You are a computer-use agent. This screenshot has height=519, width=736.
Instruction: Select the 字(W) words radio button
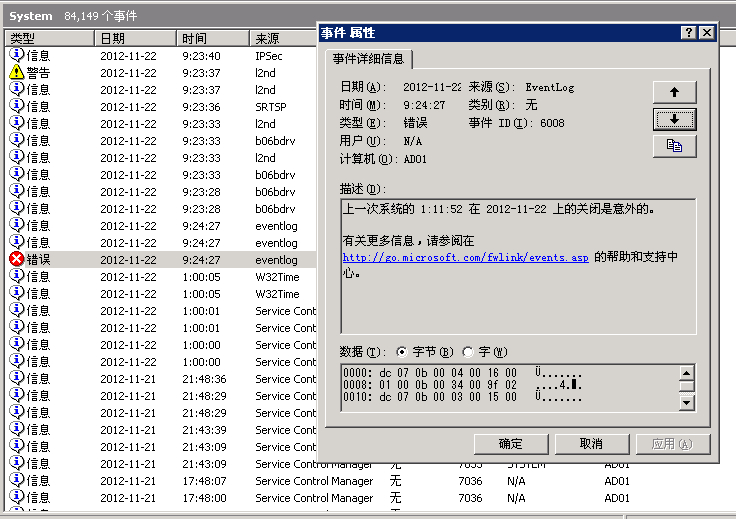pyautogui.click(x=468, y=352)
